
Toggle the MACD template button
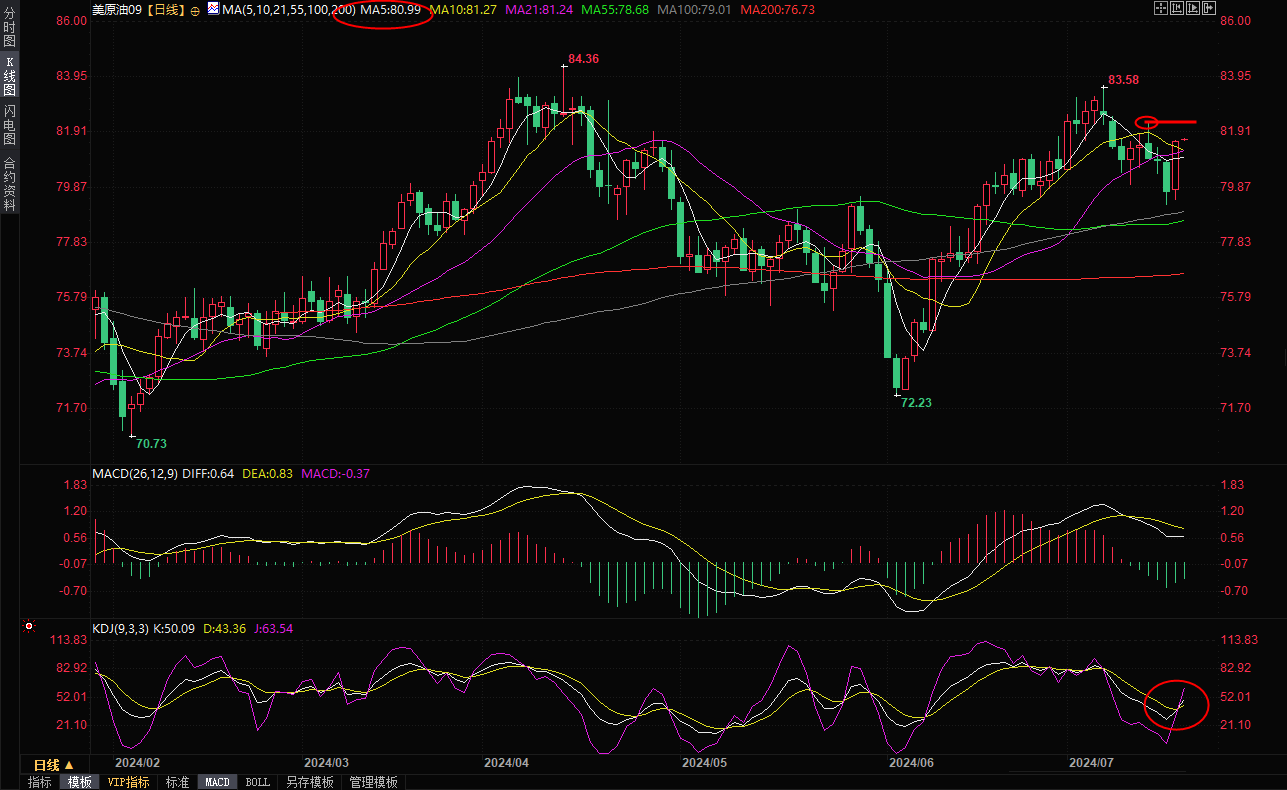point(217,782)
